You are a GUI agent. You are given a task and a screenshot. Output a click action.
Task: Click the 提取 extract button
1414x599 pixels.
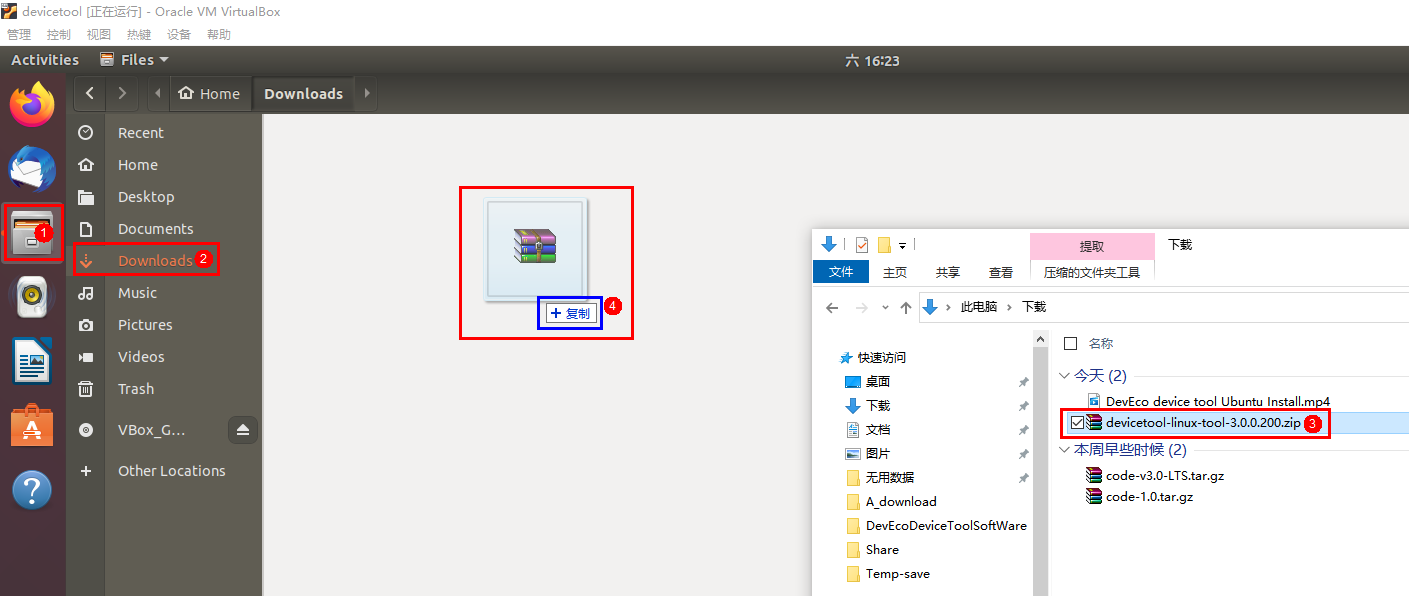click(x=1091, y=245)
